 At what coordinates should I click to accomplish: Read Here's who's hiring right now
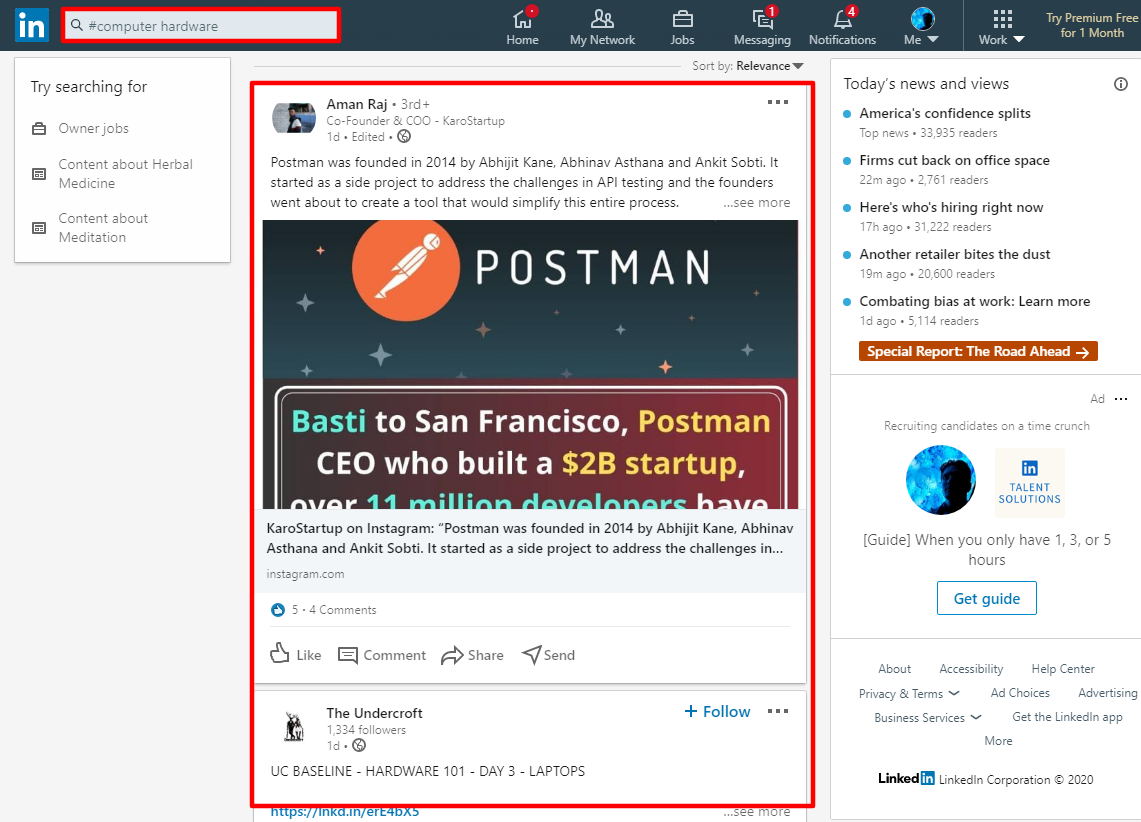coord(951,207)
